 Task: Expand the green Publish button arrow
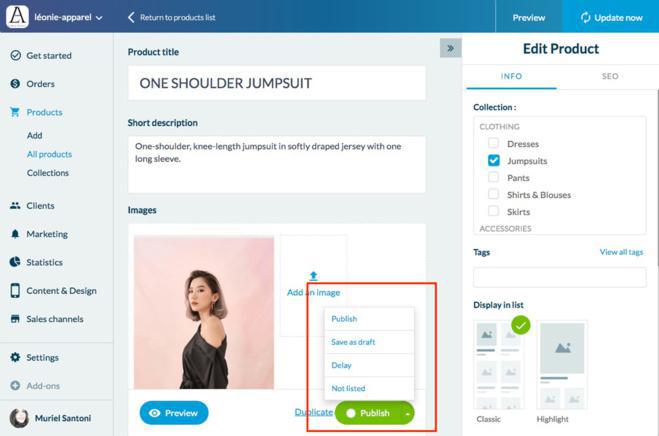click(x=407, y=413)
